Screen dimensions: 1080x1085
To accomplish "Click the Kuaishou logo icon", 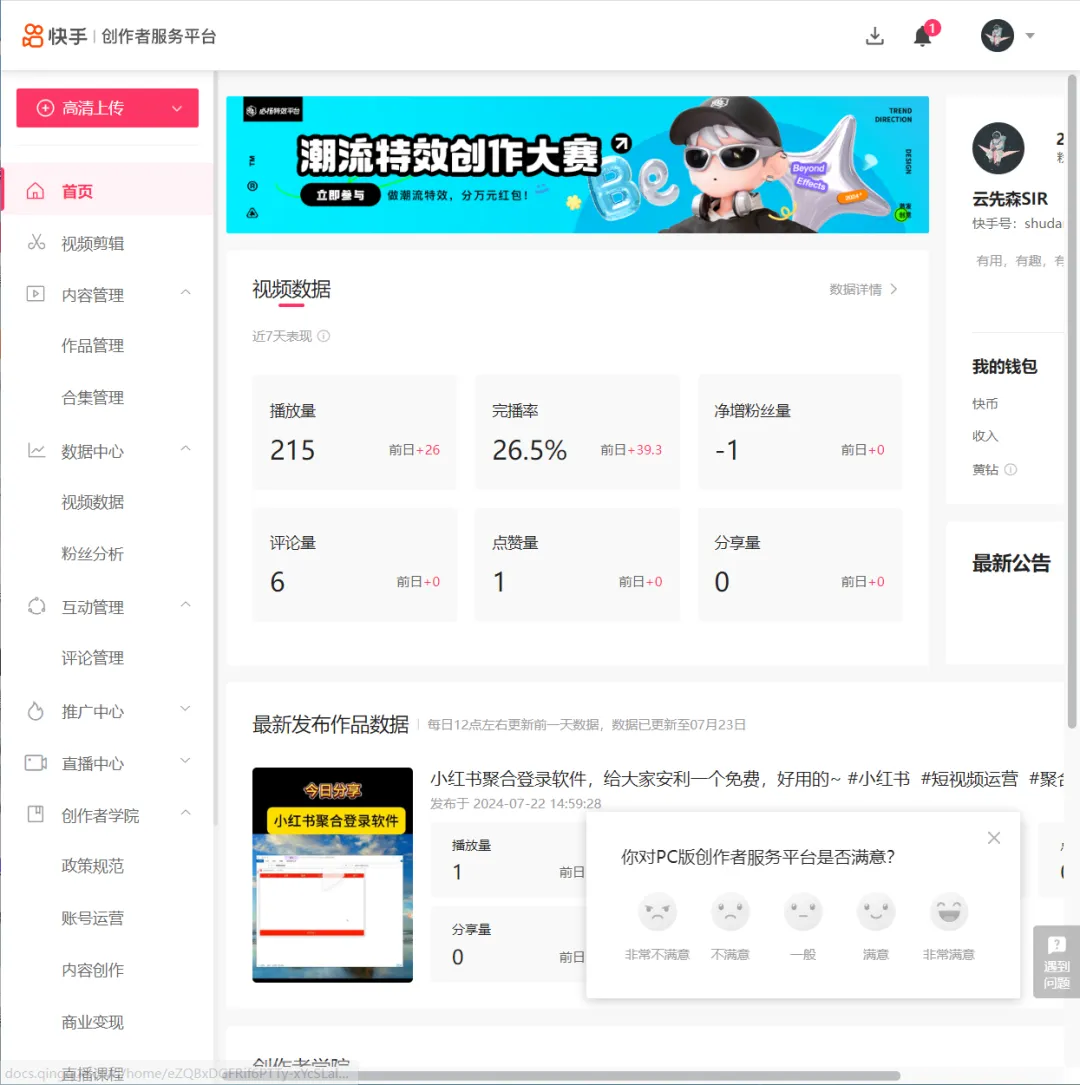I will tap(33, 35).
